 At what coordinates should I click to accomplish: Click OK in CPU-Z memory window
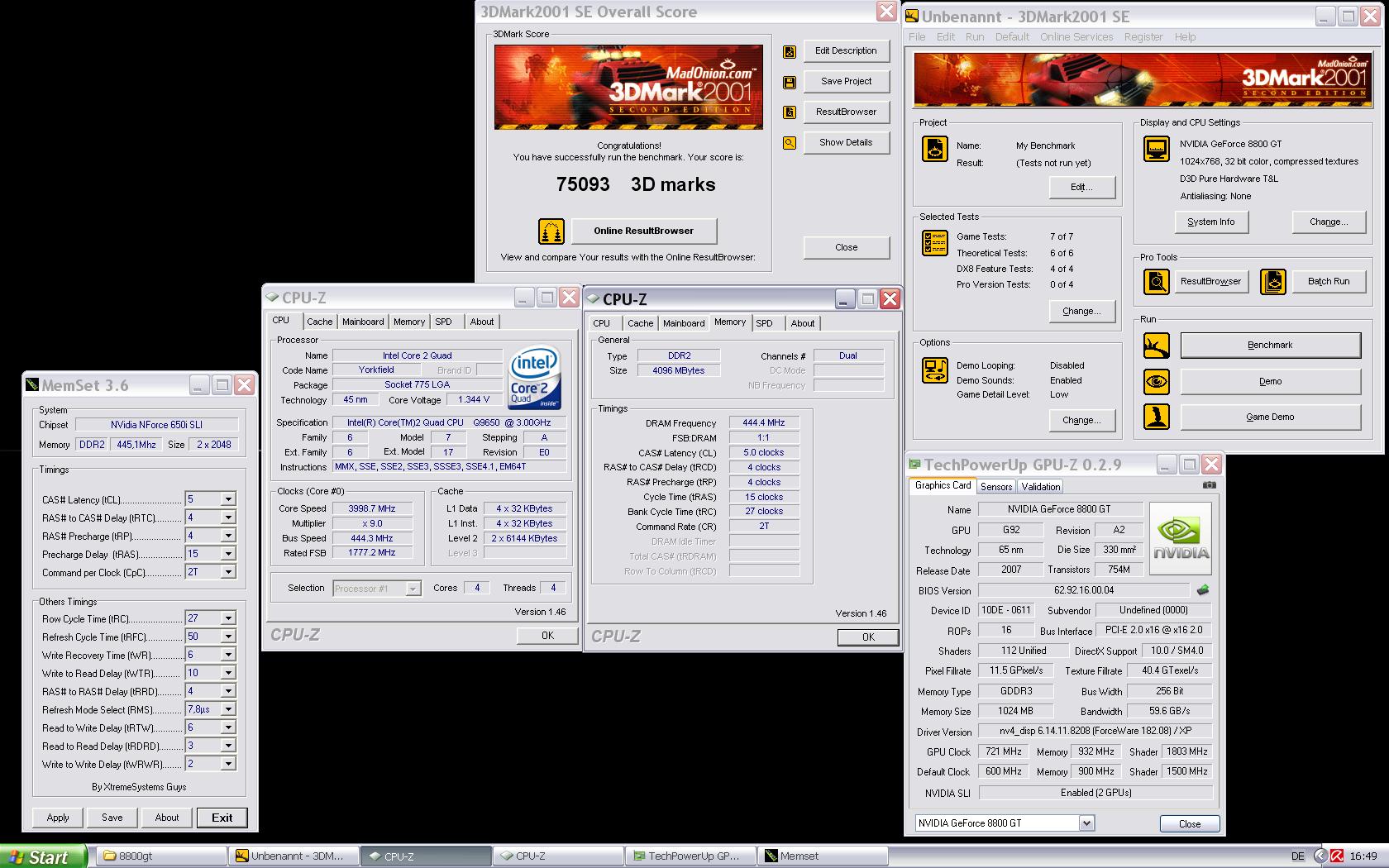[868, 637]
